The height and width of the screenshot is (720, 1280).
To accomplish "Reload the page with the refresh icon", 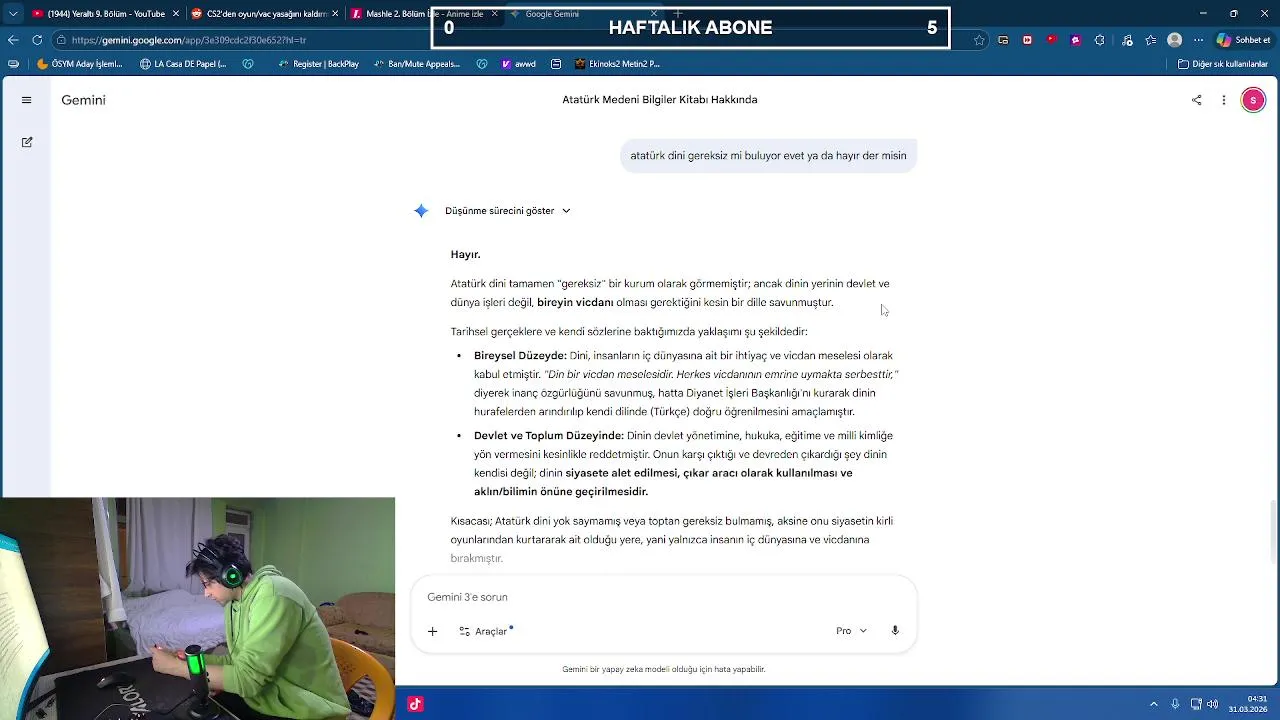I will coord(37,40).
